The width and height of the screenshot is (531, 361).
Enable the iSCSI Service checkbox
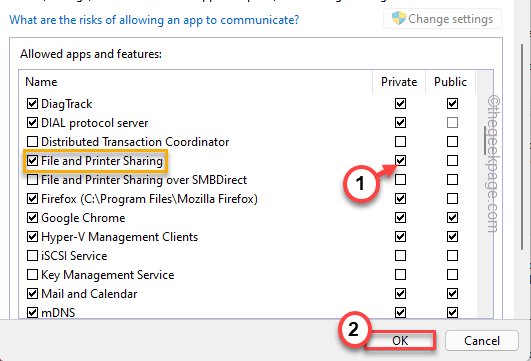(32, 255)
